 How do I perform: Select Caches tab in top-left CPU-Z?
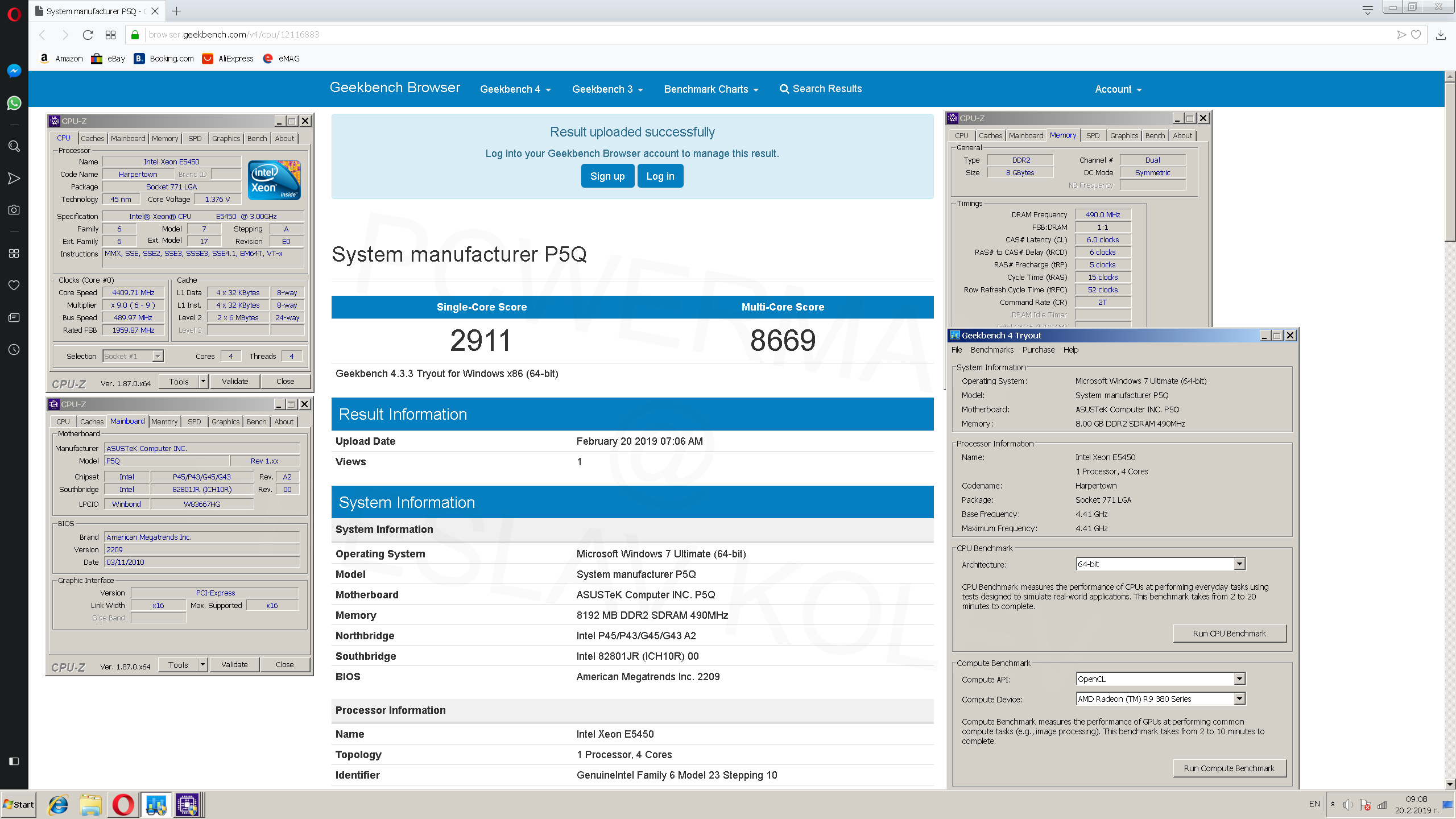coord(92,138)
